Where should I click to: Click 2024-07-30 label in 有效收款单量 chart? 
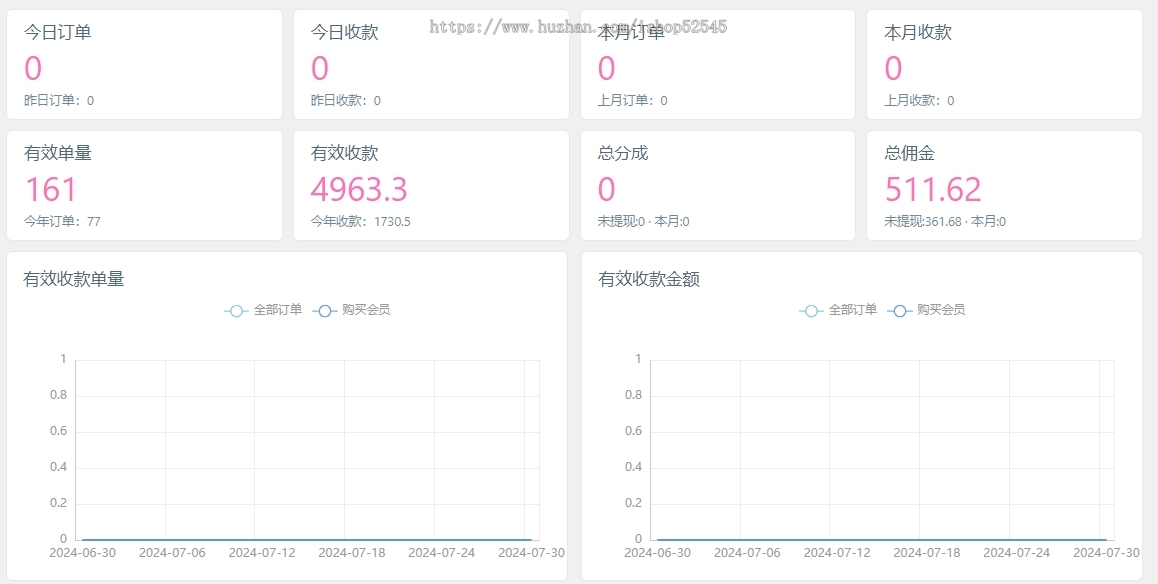(532, 552)
